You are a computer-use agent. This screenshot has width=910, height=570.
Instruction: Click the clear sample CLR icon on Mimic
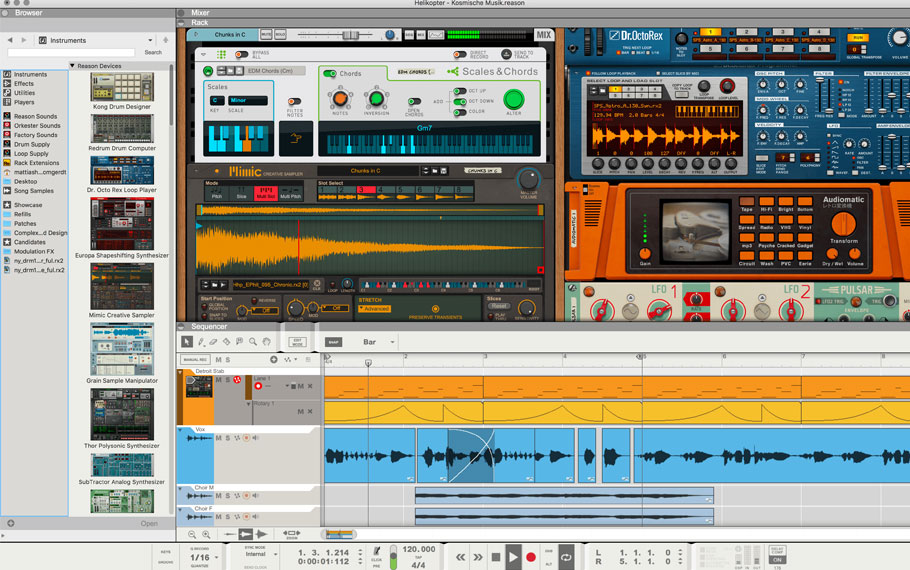[317, 284]
